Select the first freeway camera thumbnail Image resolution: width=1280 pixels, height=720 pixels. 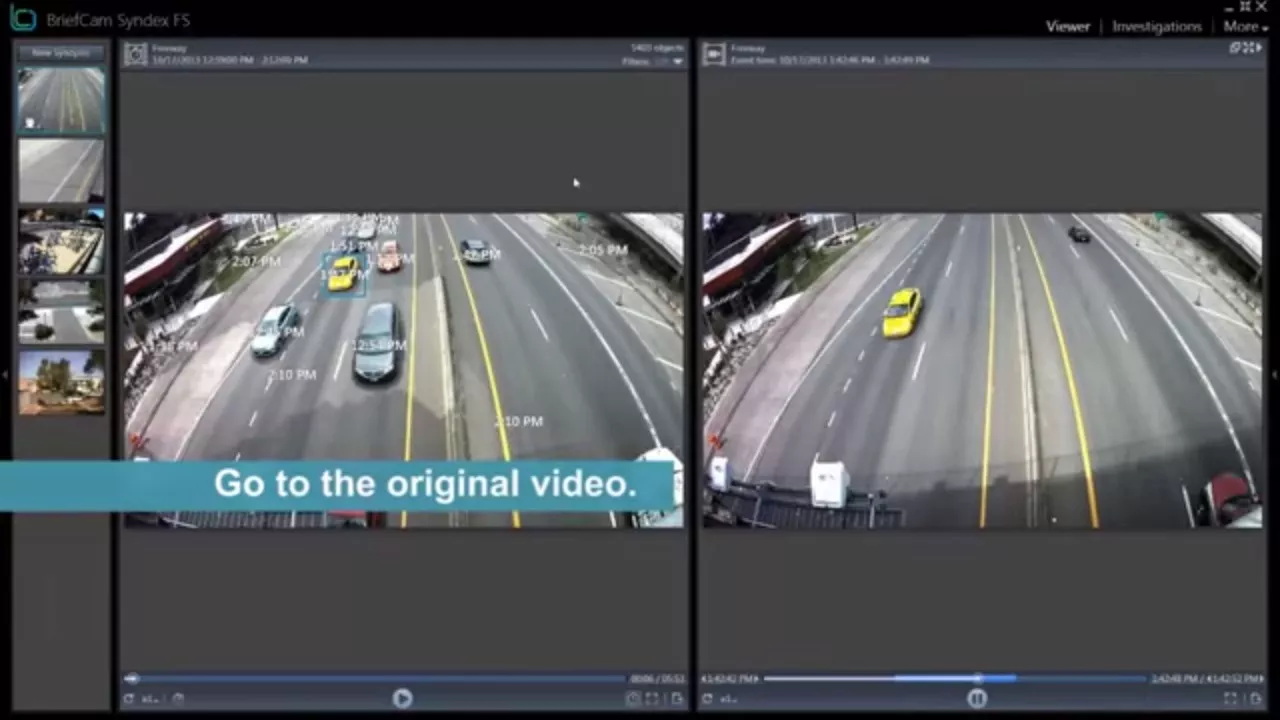tap(61, 100)
